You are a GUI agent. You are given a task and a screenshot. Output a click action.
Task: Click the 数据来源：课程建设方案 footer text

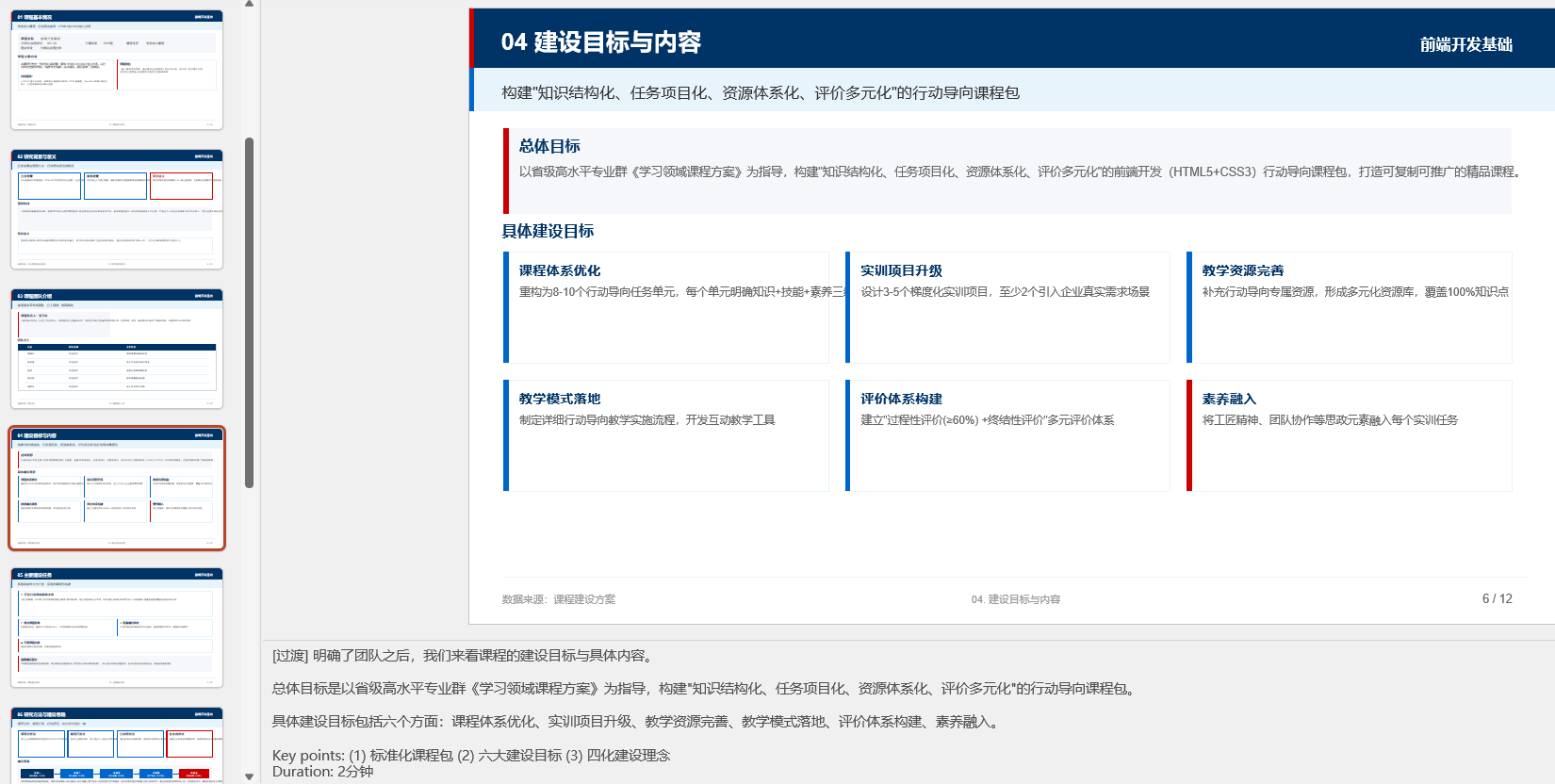point(559,599)
